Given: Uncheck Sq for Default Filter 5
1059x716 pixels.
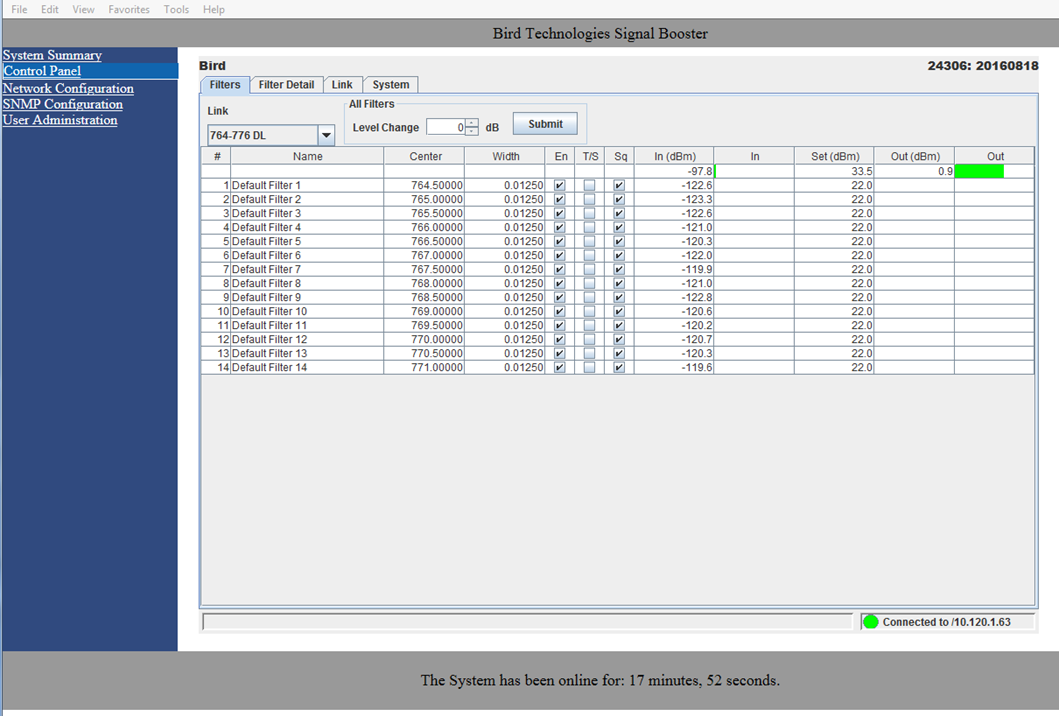Looking at the screenshot, I should pos(619,241).
